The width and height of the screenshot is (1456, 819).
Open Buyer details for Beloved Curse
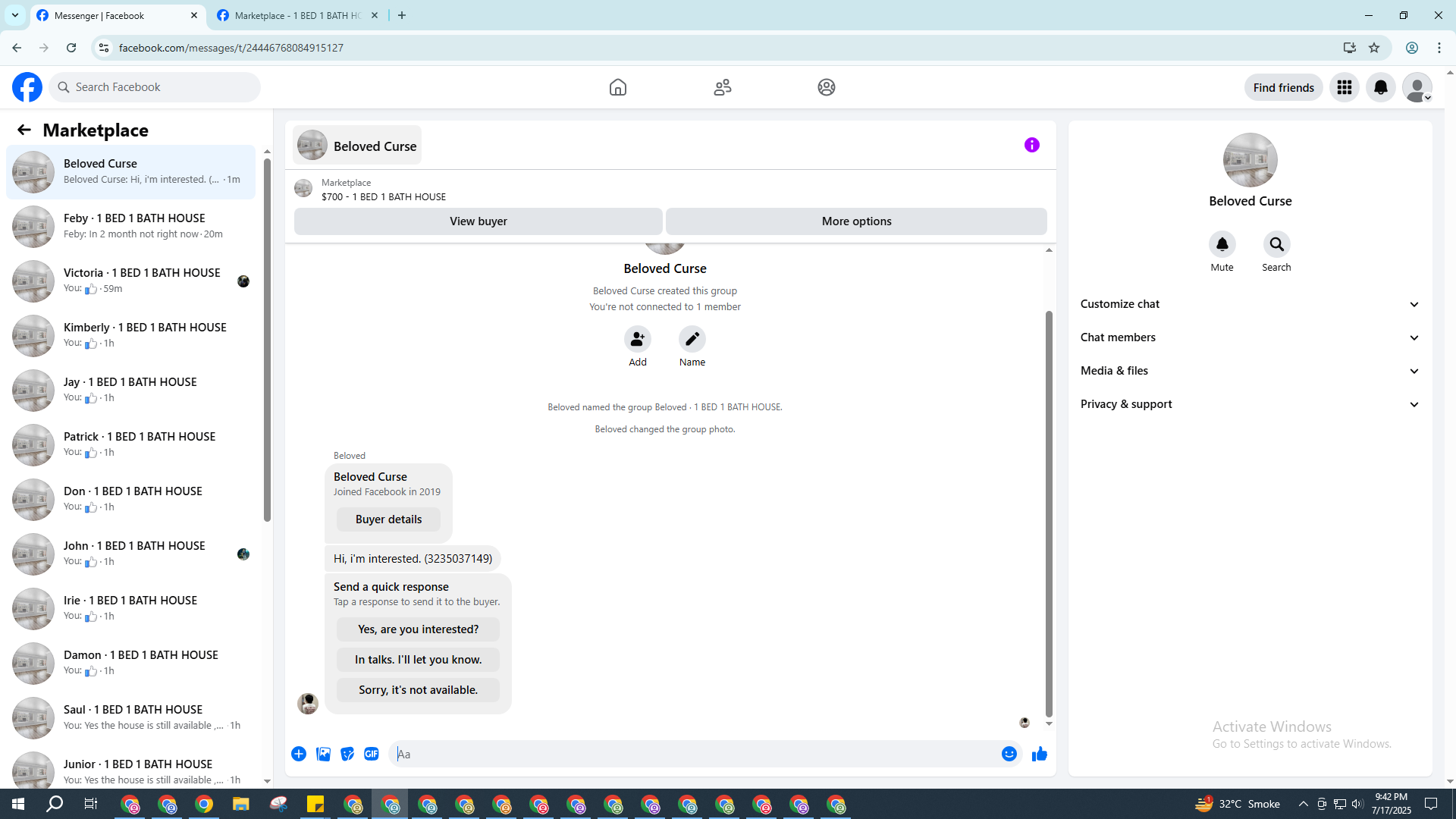click(389, 519)
